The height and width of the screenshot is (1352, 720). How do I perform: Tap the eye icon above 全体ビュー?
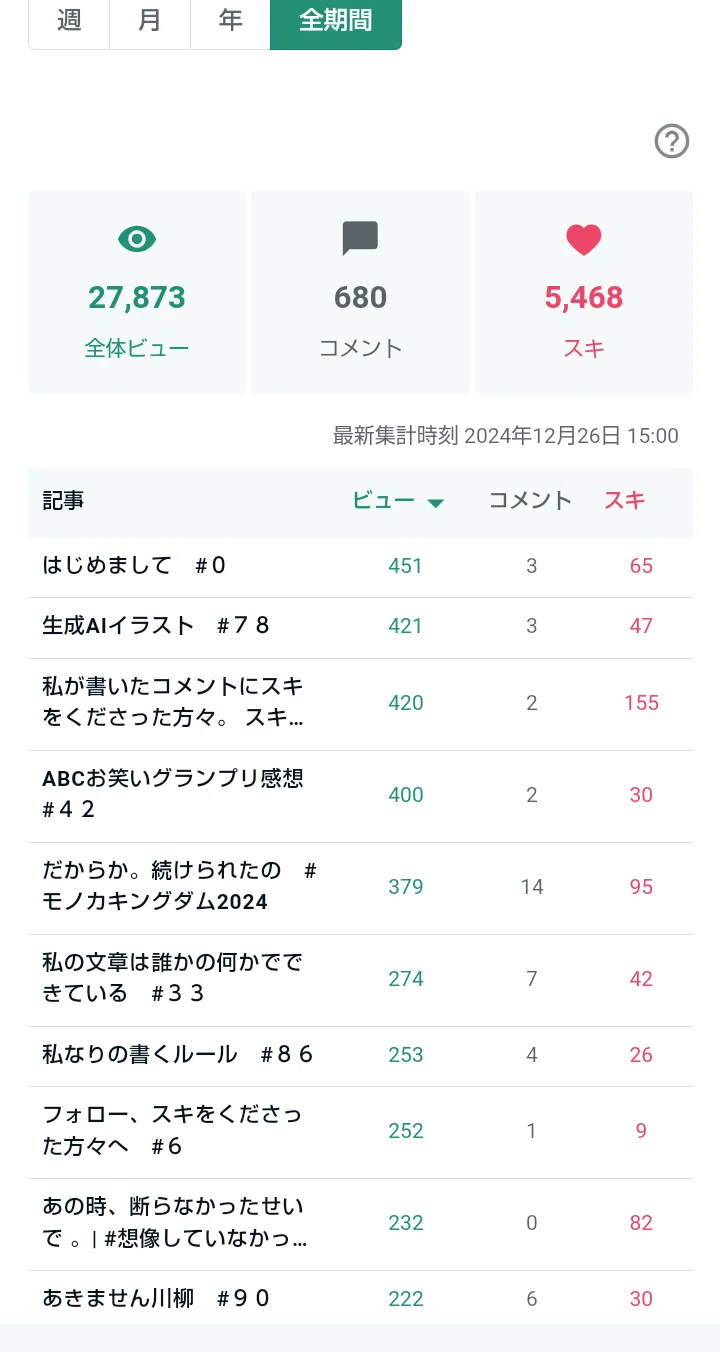(x=137, y=239)
